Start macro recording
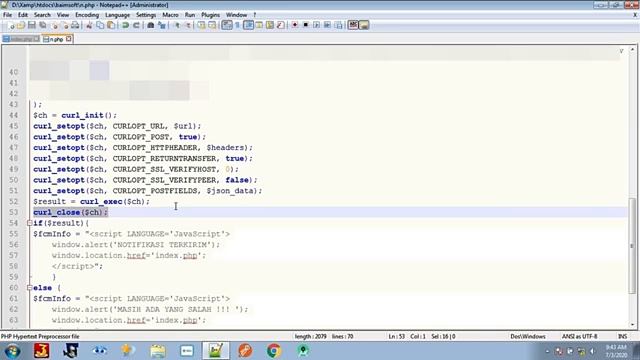This screenshot has width=640, height=360. [295, 25]
